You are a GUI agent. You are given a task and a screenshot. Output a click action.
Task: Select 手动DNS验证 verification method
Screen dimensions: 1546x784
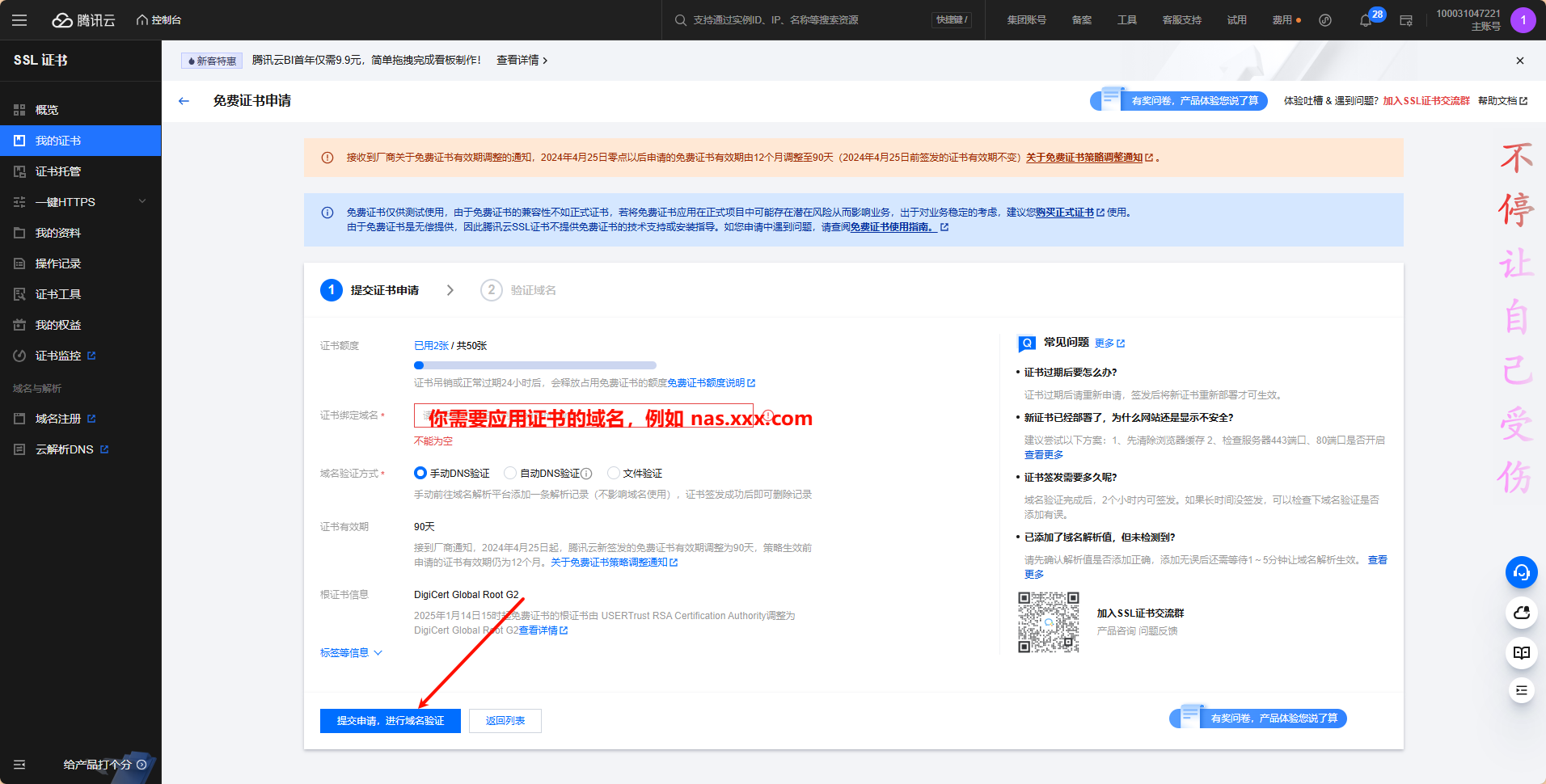point(420,473)
